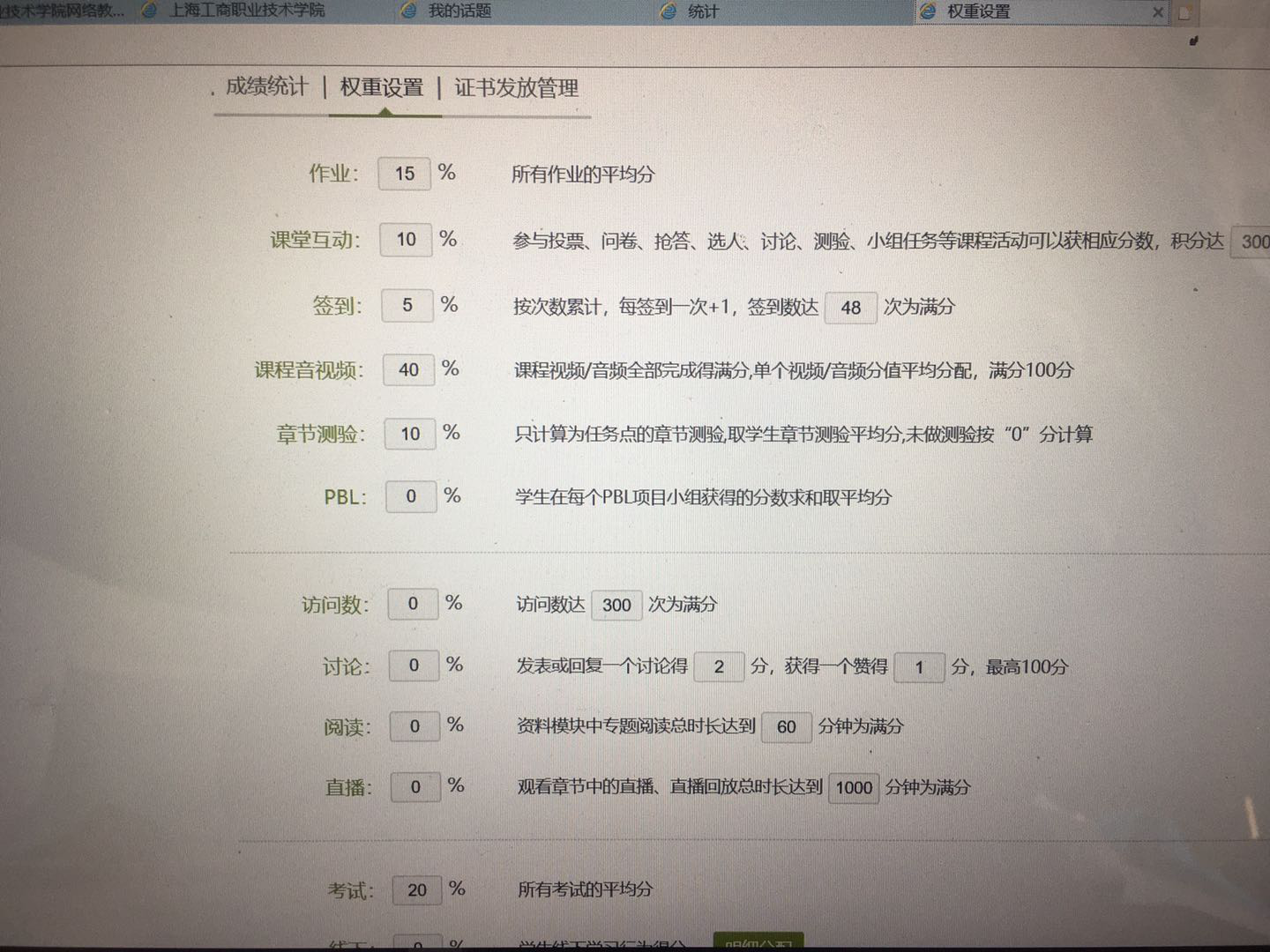This screenshot has height=952, width=1270.
Task: Edit the 直播 minutes field showing 1000
Action: tap(854, 787)
